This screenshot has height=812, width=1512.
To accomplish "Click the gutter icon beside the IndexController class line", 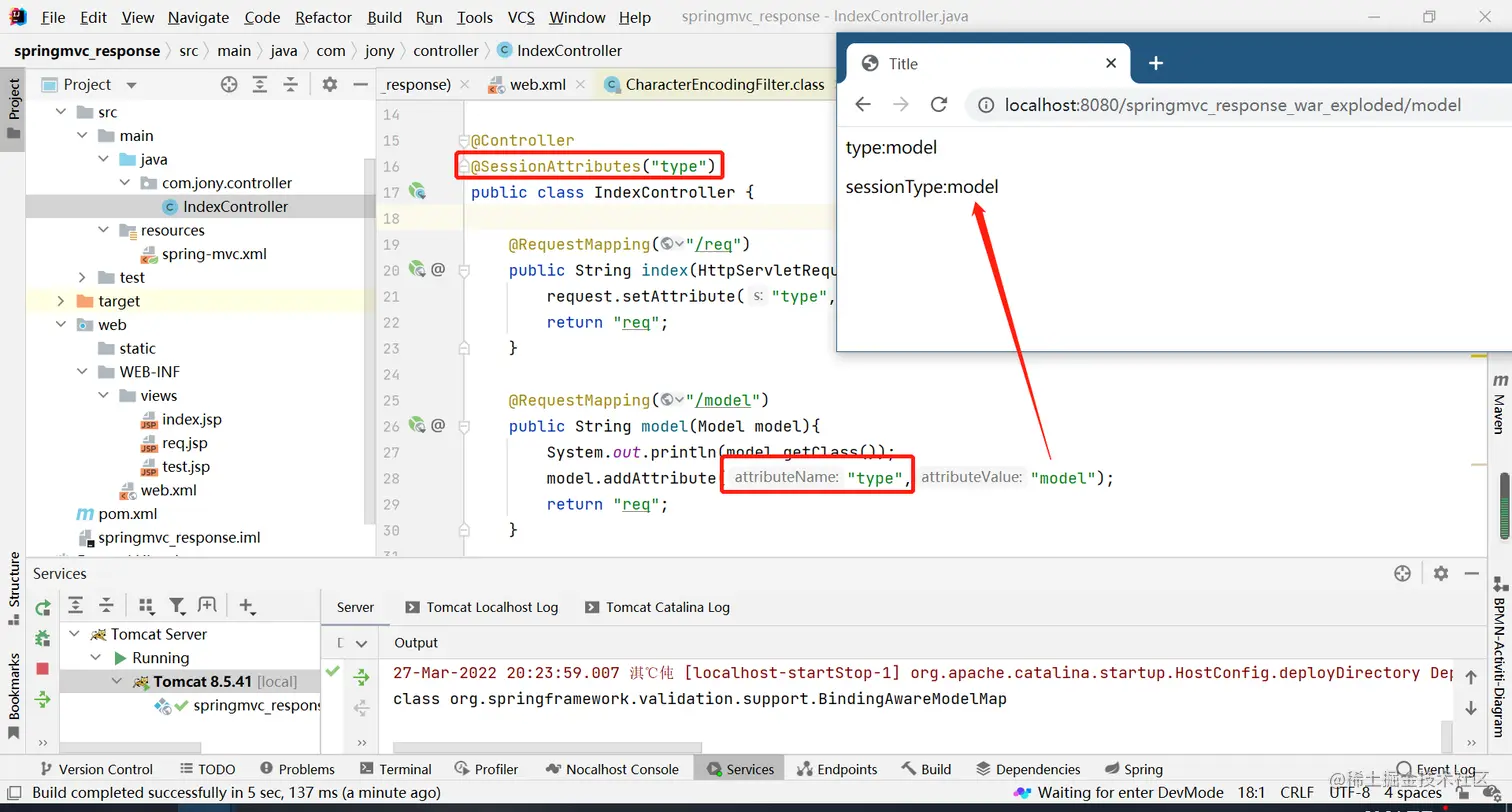I will (x=417, y=191).
